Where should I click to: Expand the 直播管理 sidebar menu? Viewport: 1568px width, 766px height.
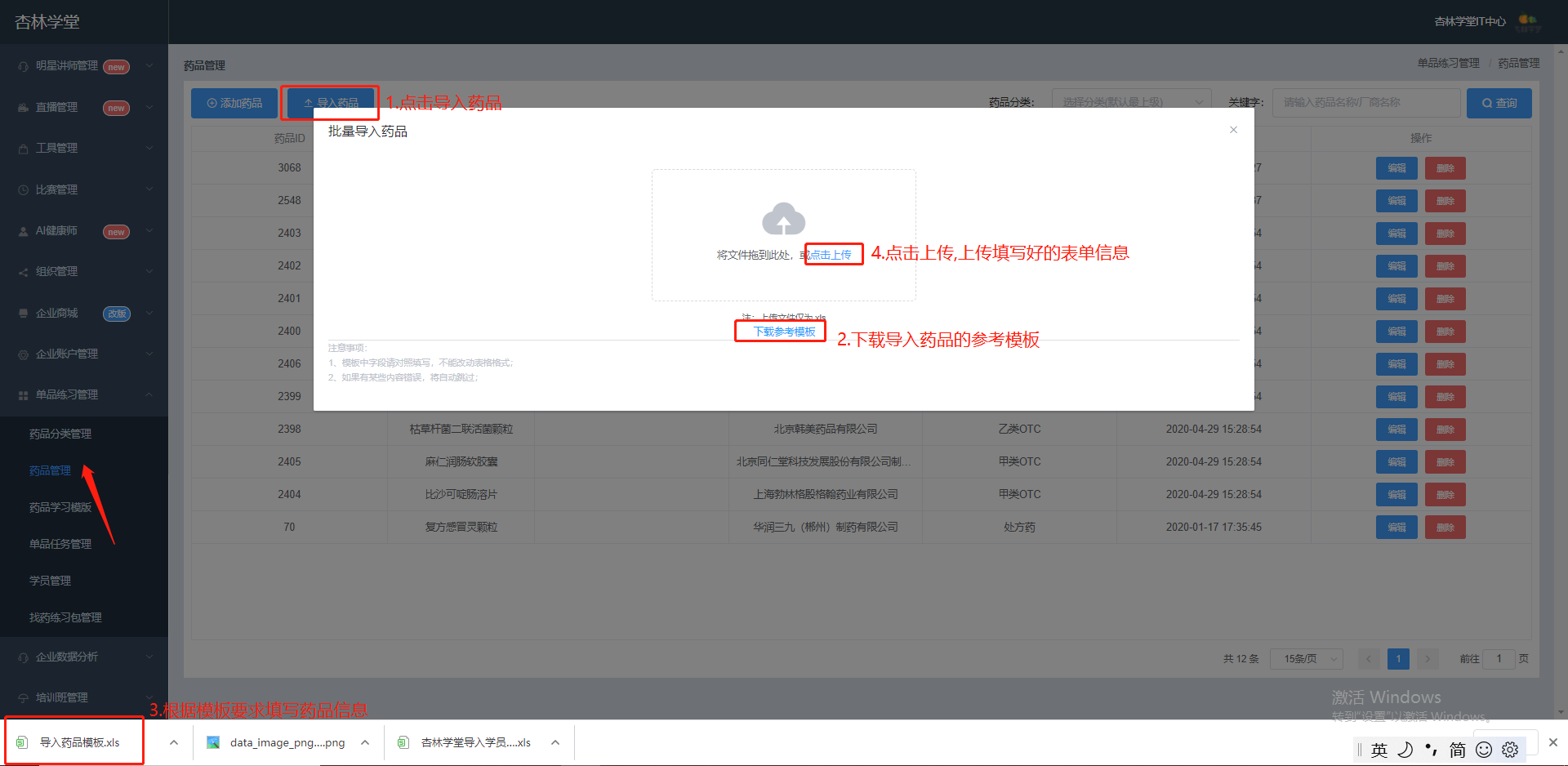pyautogui.click(x=84, y=107)
